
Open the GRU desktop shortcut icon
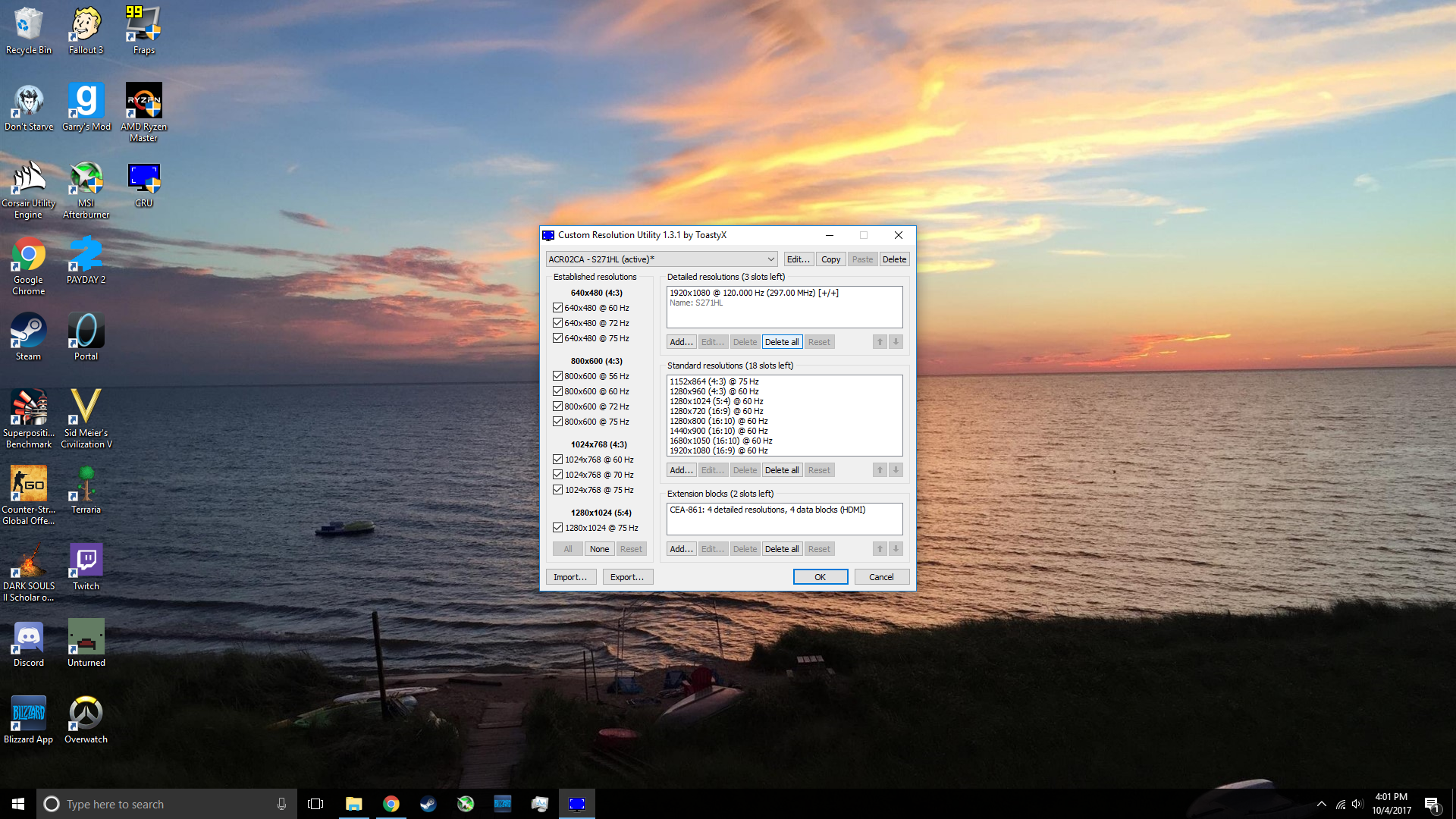[143, 179]
